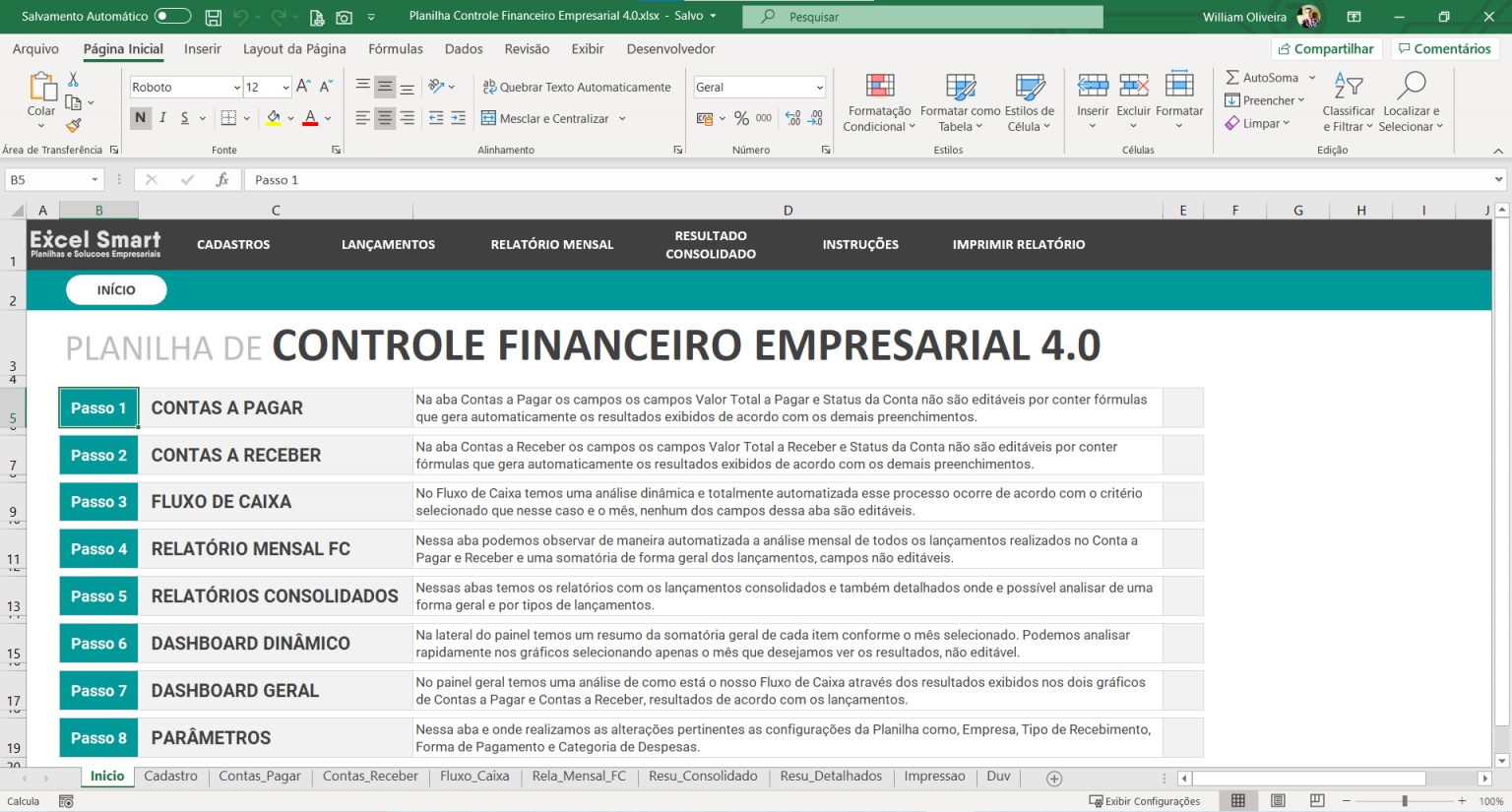Click Localizar e Selecionar magnifier icon

(1411, 86)
